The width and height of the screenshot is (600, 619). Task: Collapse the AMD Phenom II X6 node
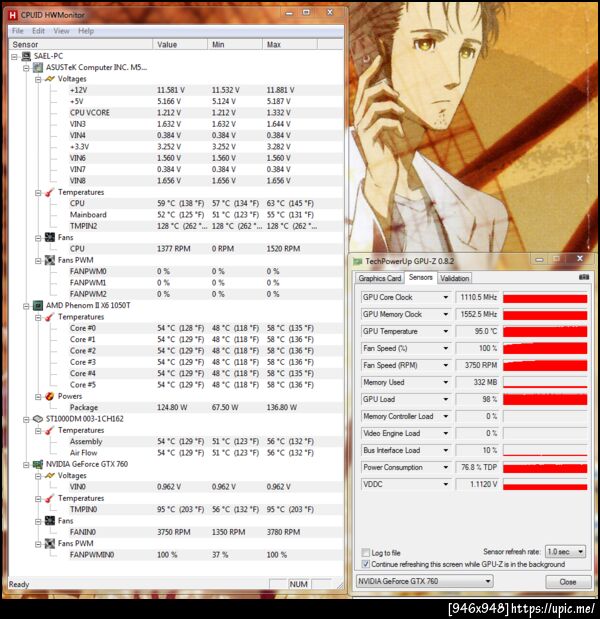coord(26,306)
